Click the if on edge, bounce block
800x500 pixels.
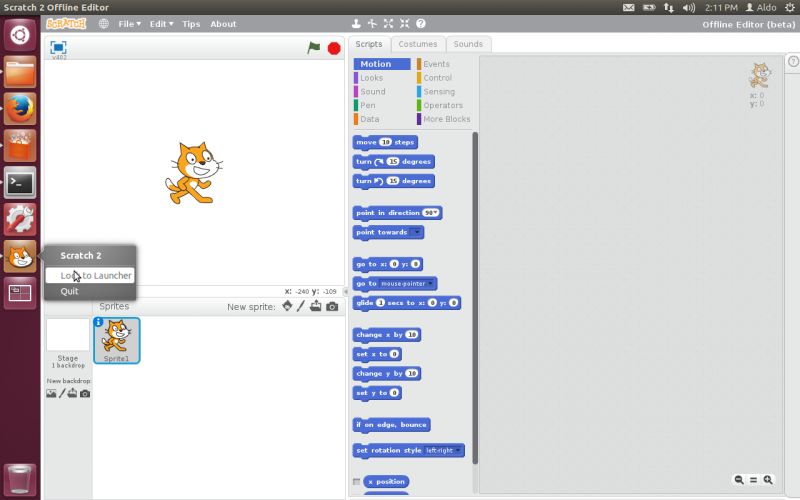pos(391,425)
